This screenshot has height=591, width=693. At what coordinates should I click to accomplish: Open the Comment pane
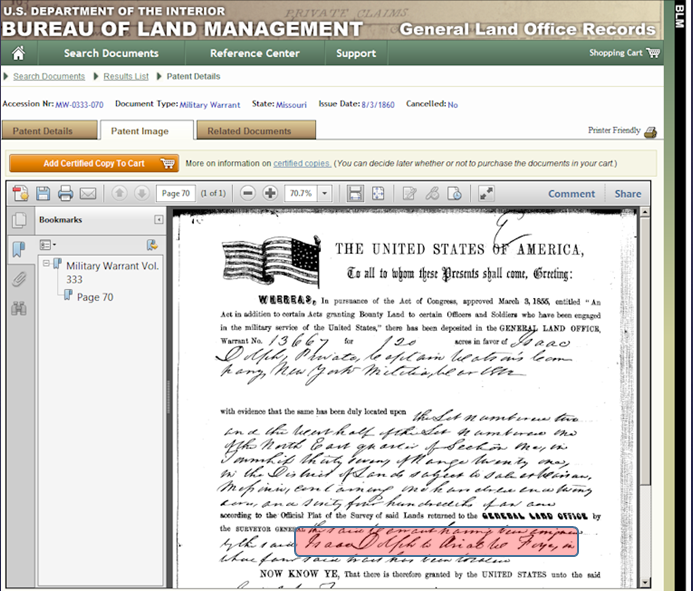tap(571, 194)
